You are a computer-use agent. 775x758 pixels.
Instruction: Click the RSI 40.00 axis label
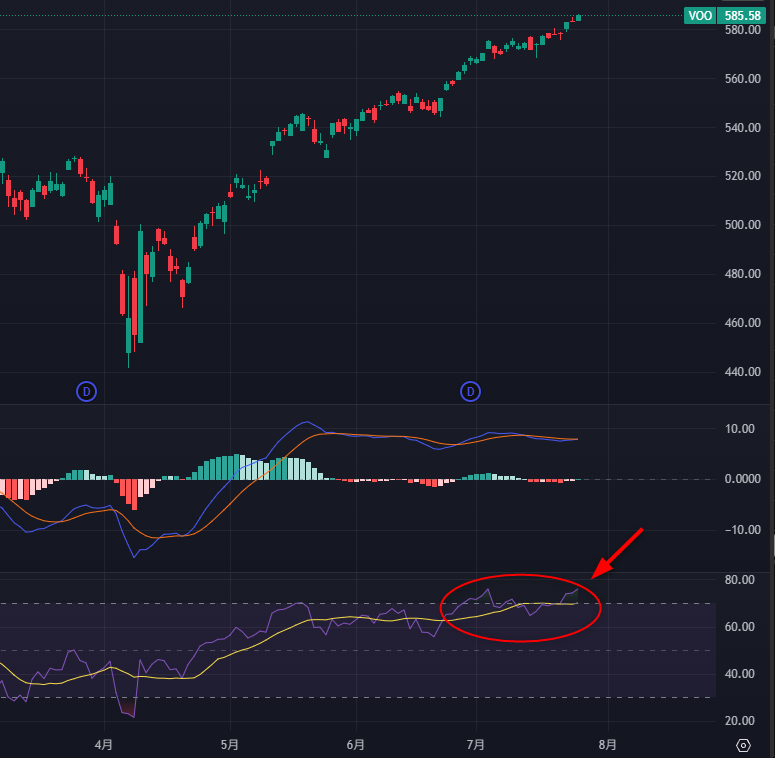739,674
